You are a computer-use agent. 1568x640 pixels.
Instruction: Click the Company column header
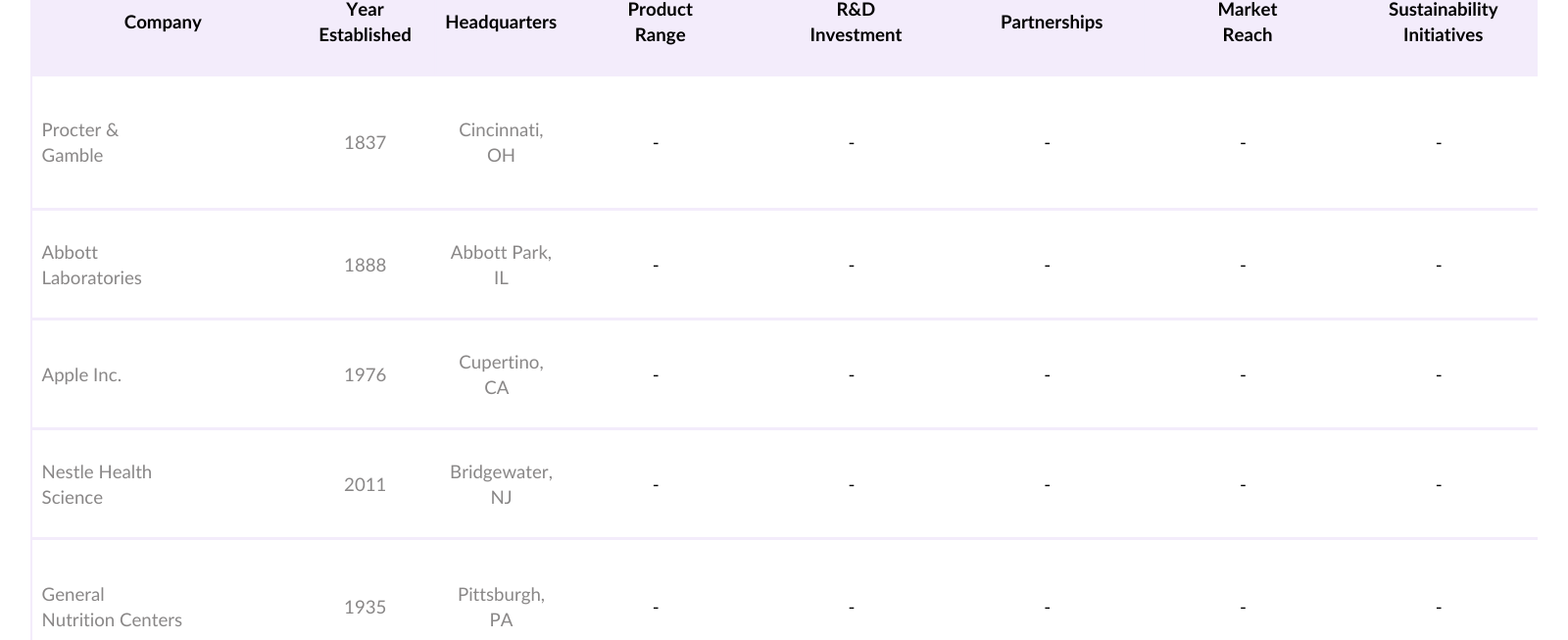pyautogui.click(x=163, y=23)
